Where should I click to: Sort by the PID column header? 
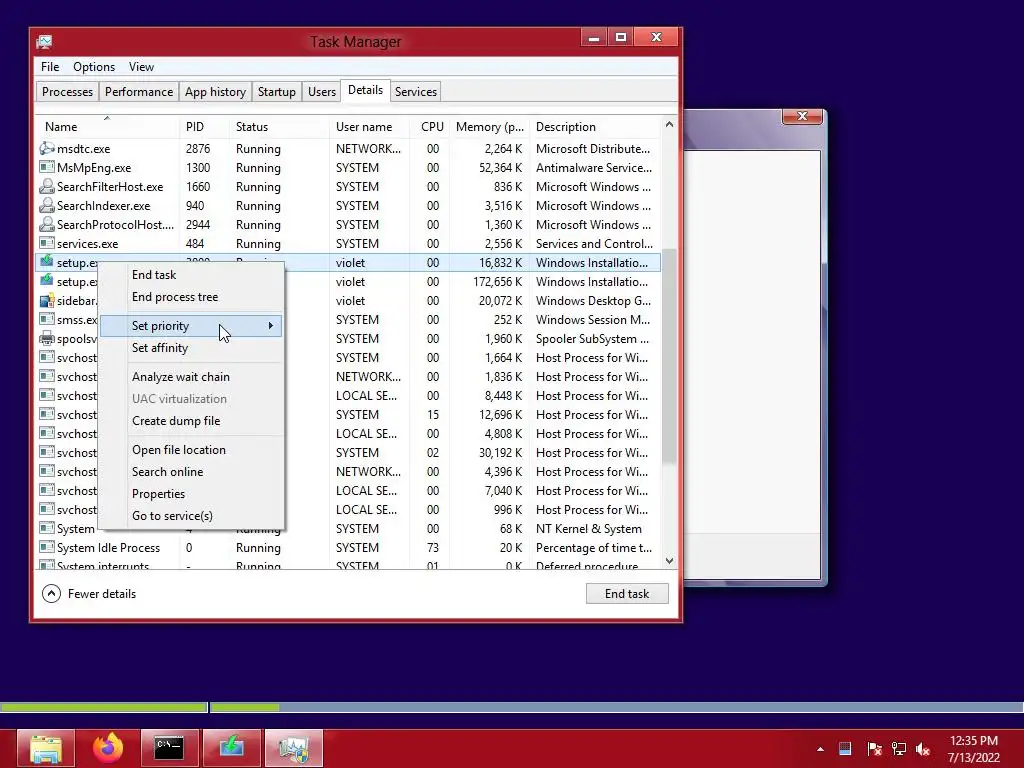pos(204,127)
